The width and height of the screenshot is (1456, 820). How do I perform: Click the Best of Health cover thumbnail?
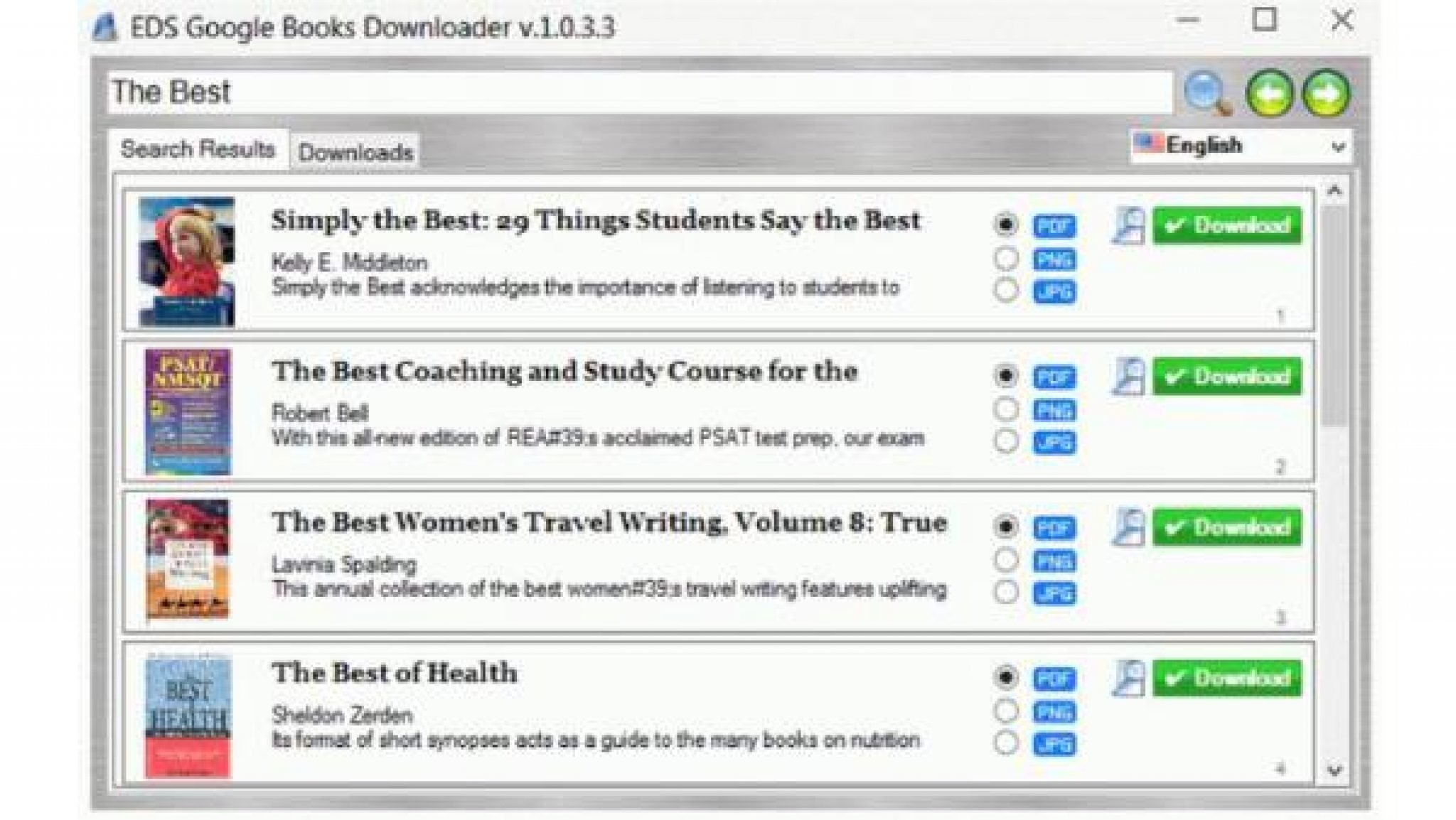(x=188, y=717)
